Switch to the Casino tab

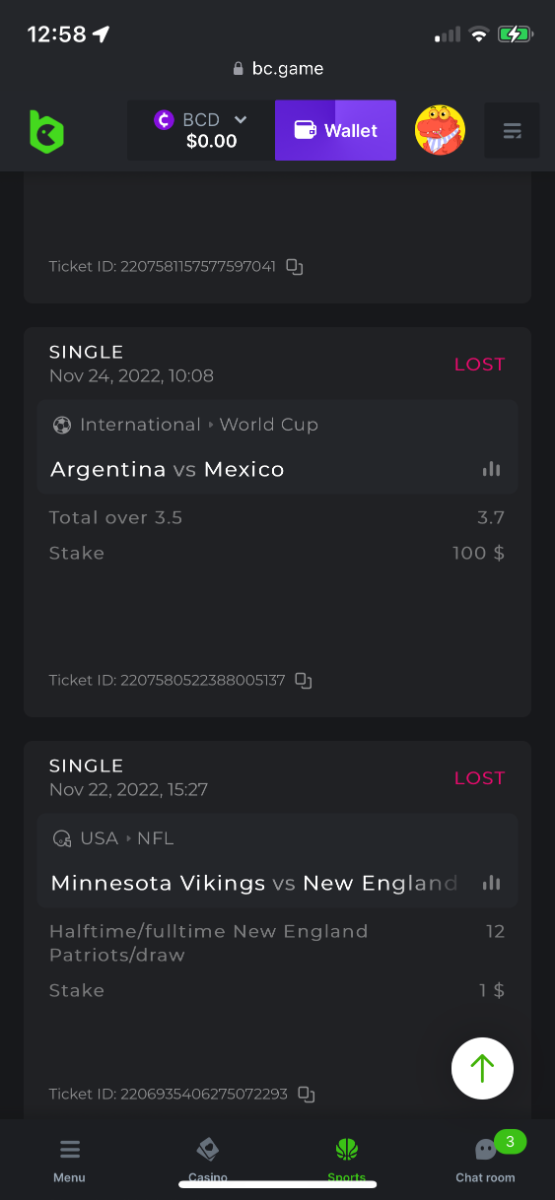click(x=208, y=1160)
